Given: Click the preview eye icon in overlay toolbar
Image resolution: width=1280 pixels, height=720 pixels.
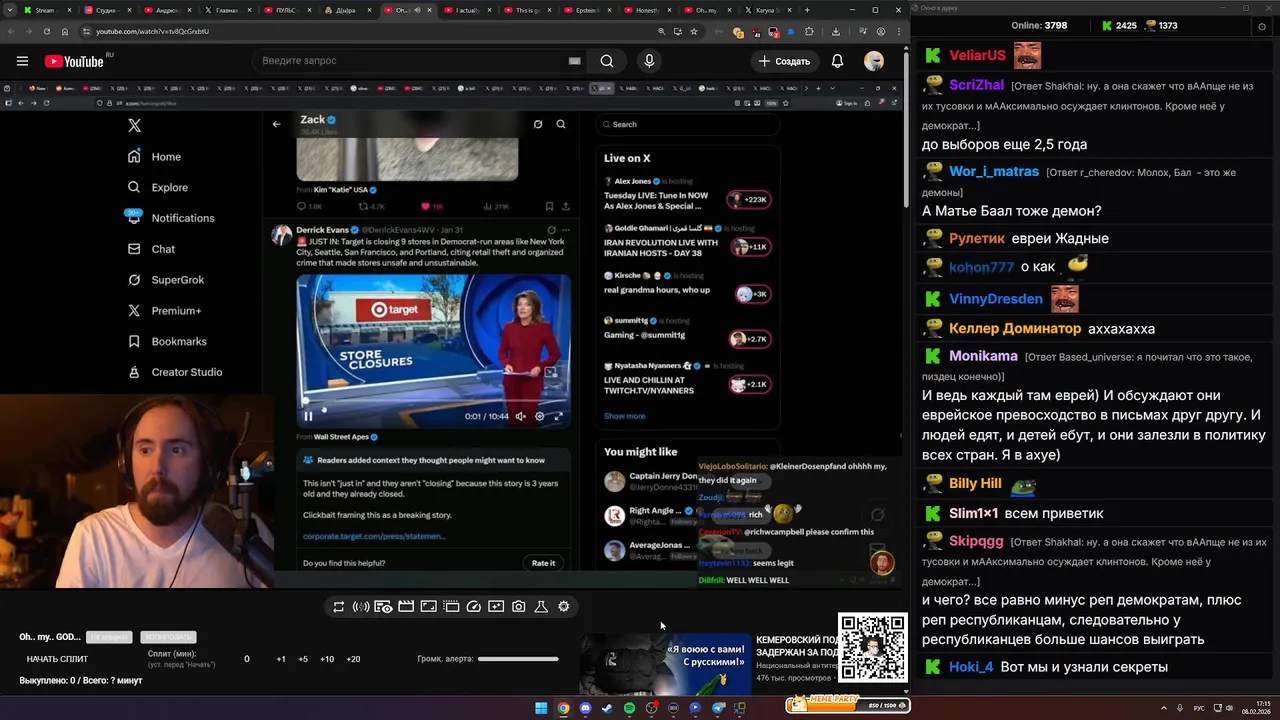Looking at the screenshot, I should tap(383, 607).
